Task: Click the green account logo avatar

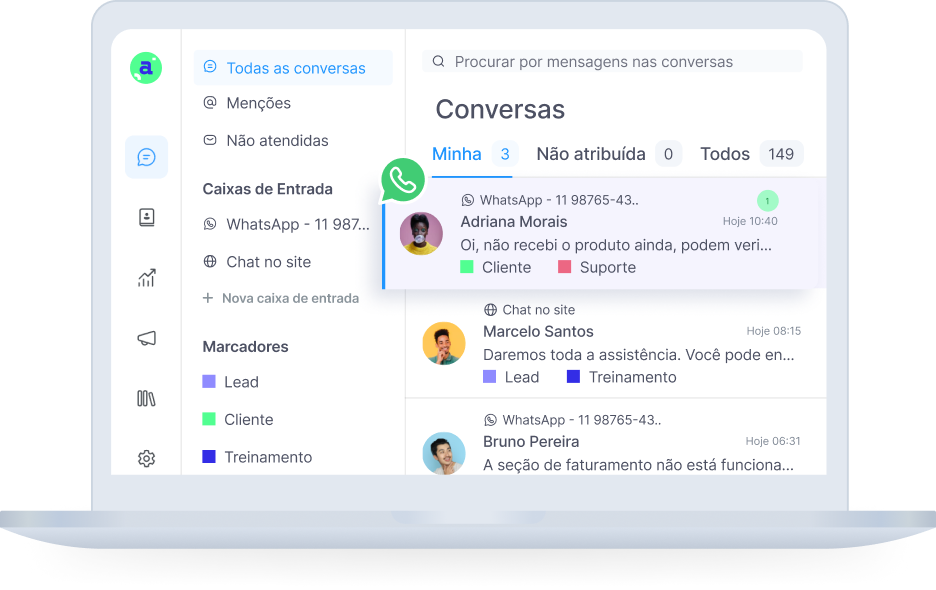Action: point(146,68)
